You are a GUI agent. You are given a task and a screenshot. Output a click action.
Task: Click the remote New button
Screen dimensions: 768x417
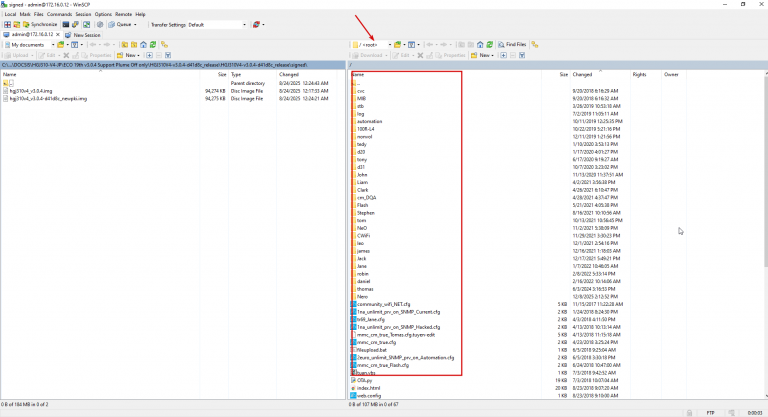click(x=480, y=55)
